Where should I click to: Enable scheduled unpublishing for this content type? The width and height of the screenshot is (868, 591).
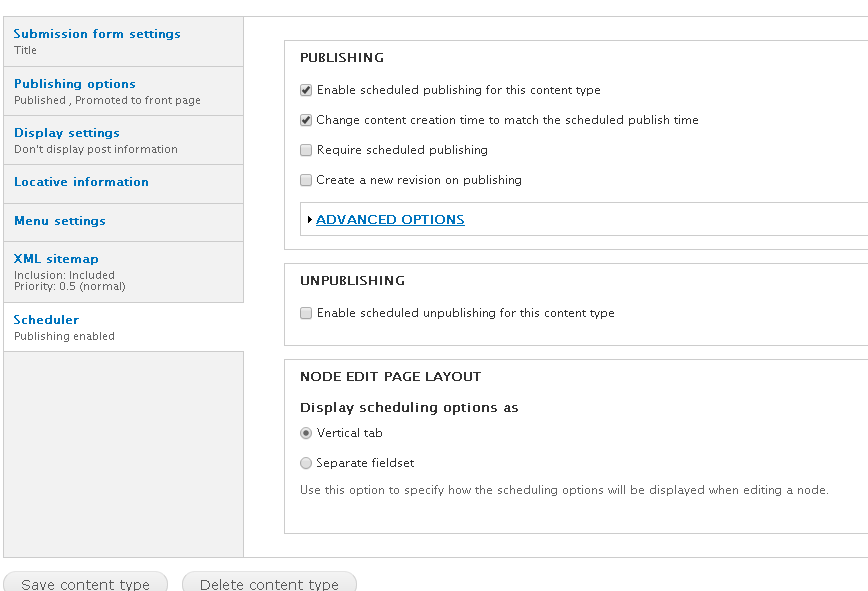(306, 313)
